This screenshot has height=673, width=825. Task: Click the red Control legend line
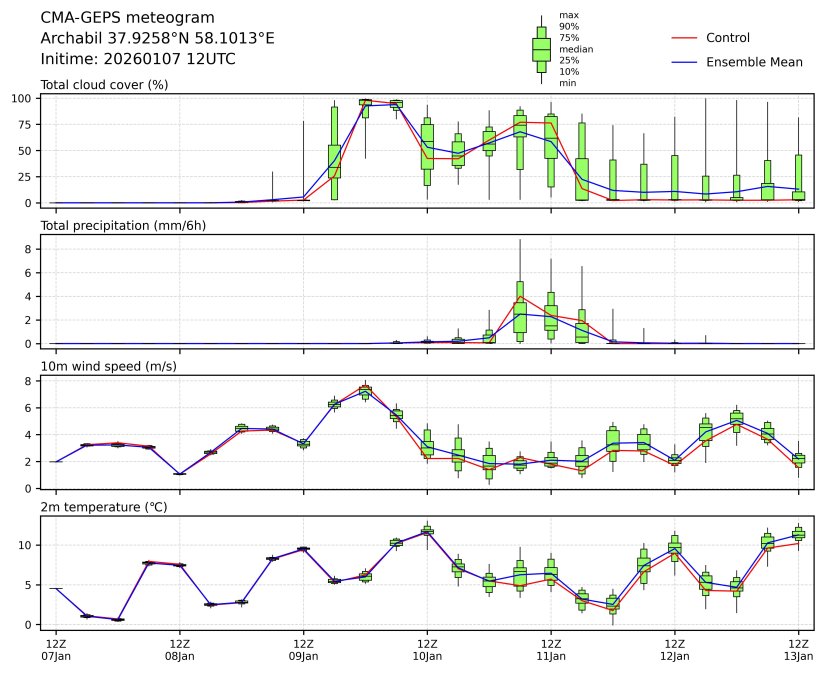(684, 38)
